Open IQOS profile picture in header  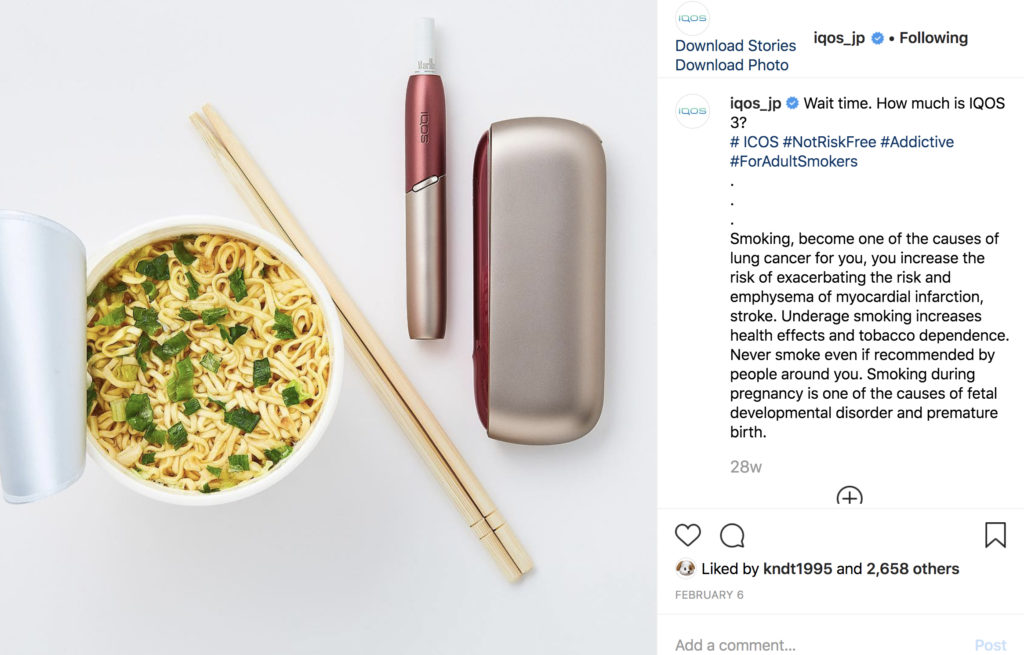point(692,18)
